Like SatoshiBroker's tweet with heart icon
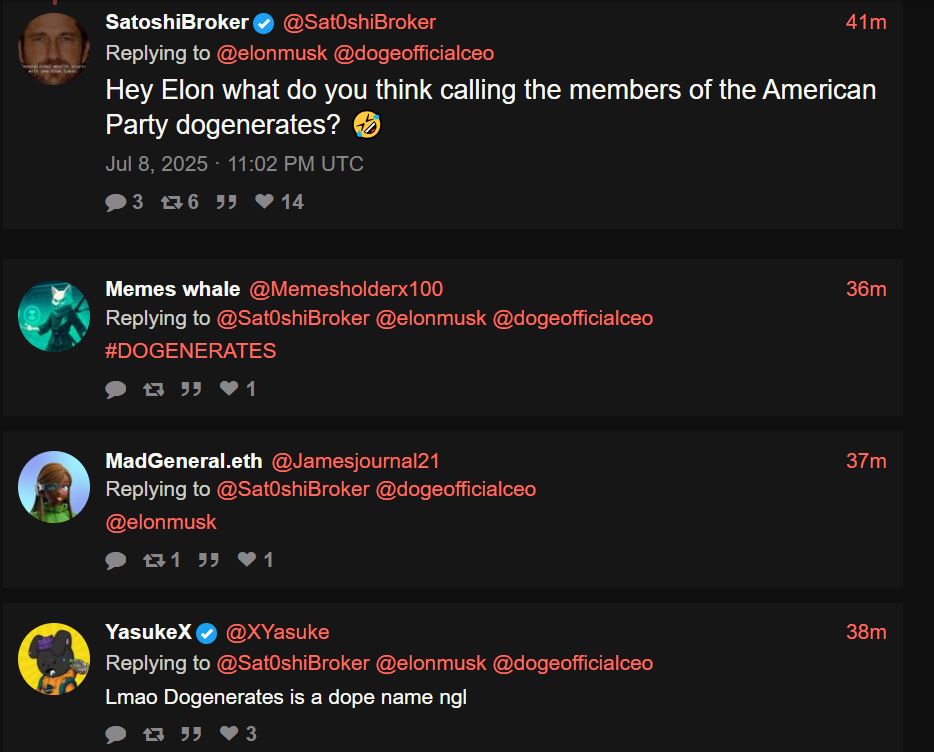 click(264, 202)
